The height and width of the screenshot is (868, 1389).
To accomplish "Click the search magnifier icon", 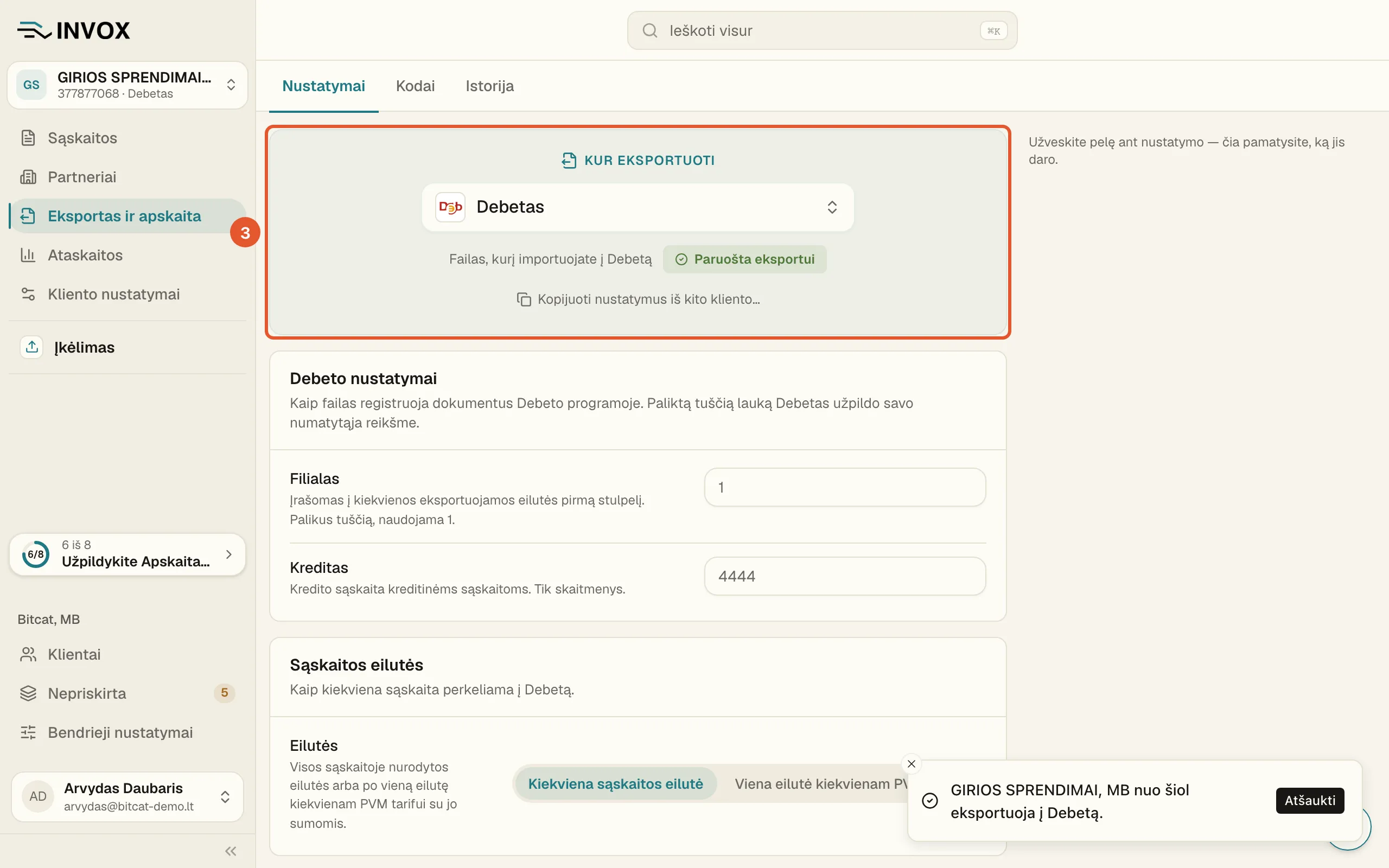I will (649, 30).
